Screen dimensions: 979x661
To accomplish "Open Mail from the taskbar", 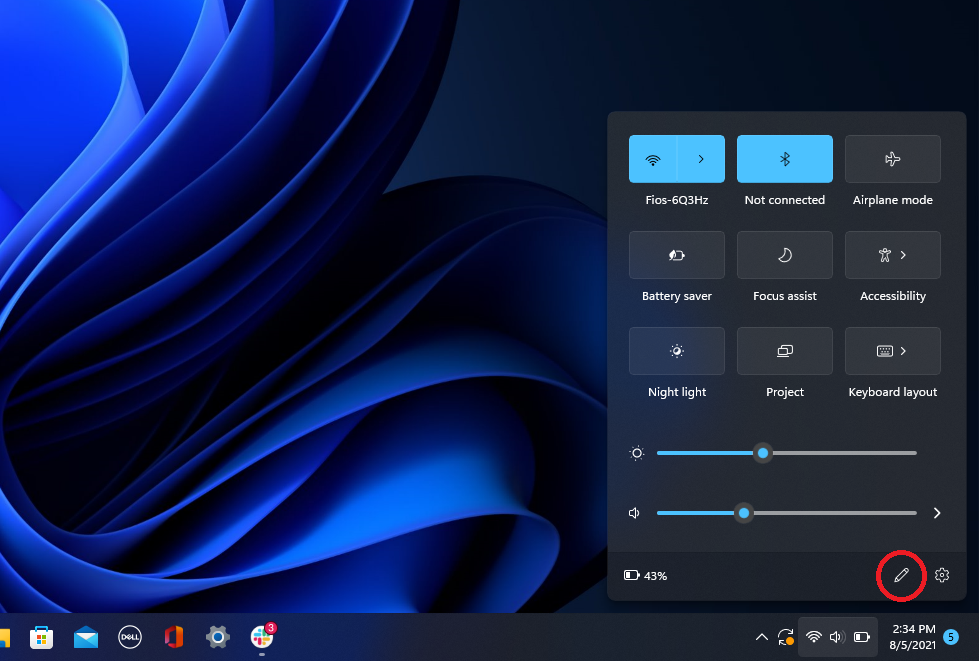I will (86, 637).
